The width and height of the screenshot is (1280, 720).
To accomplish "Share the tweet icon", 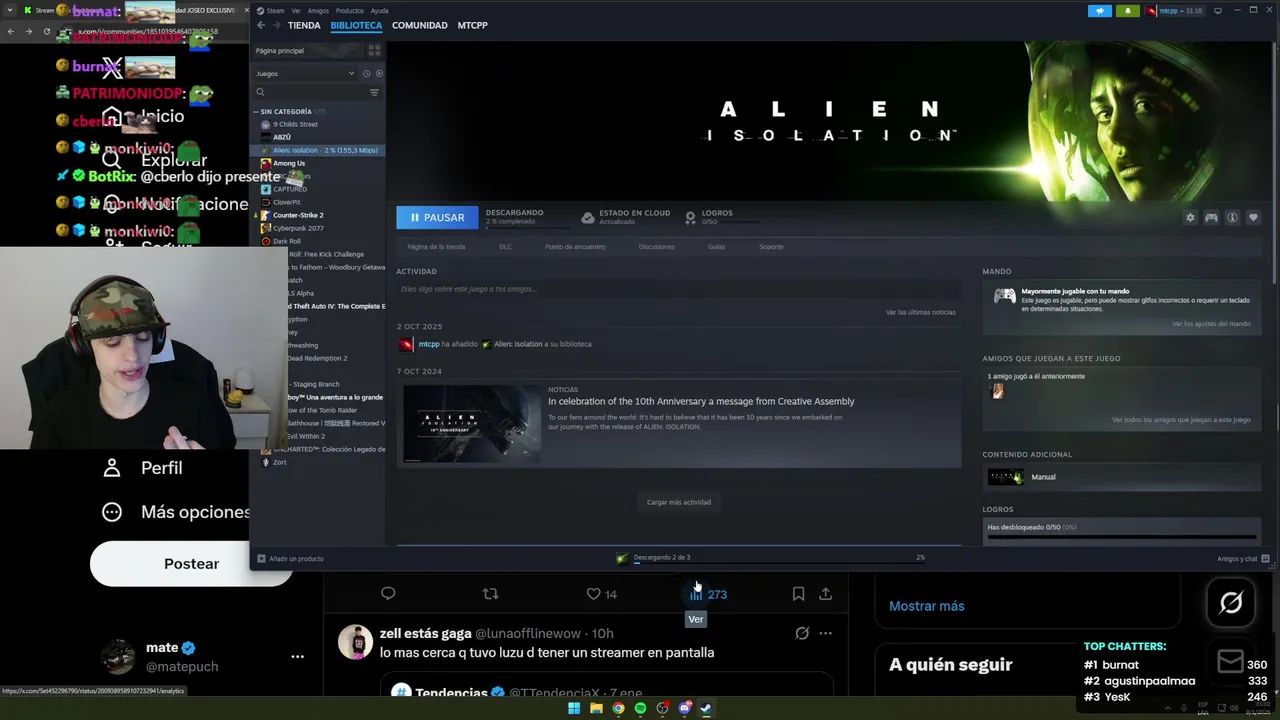I will (825, 594).
